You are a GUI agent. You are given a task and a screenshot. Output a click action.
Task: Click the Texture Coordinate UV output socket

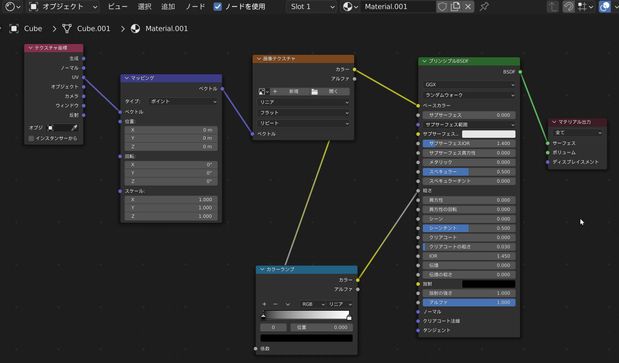83,77
